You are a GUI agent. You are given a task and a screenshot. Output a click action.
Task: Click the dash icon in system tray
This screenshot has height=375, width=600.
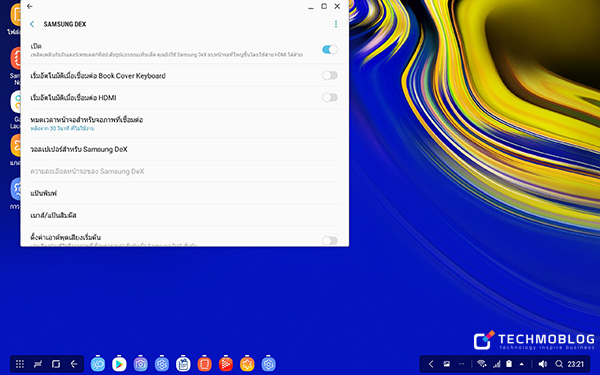(461, 364)
